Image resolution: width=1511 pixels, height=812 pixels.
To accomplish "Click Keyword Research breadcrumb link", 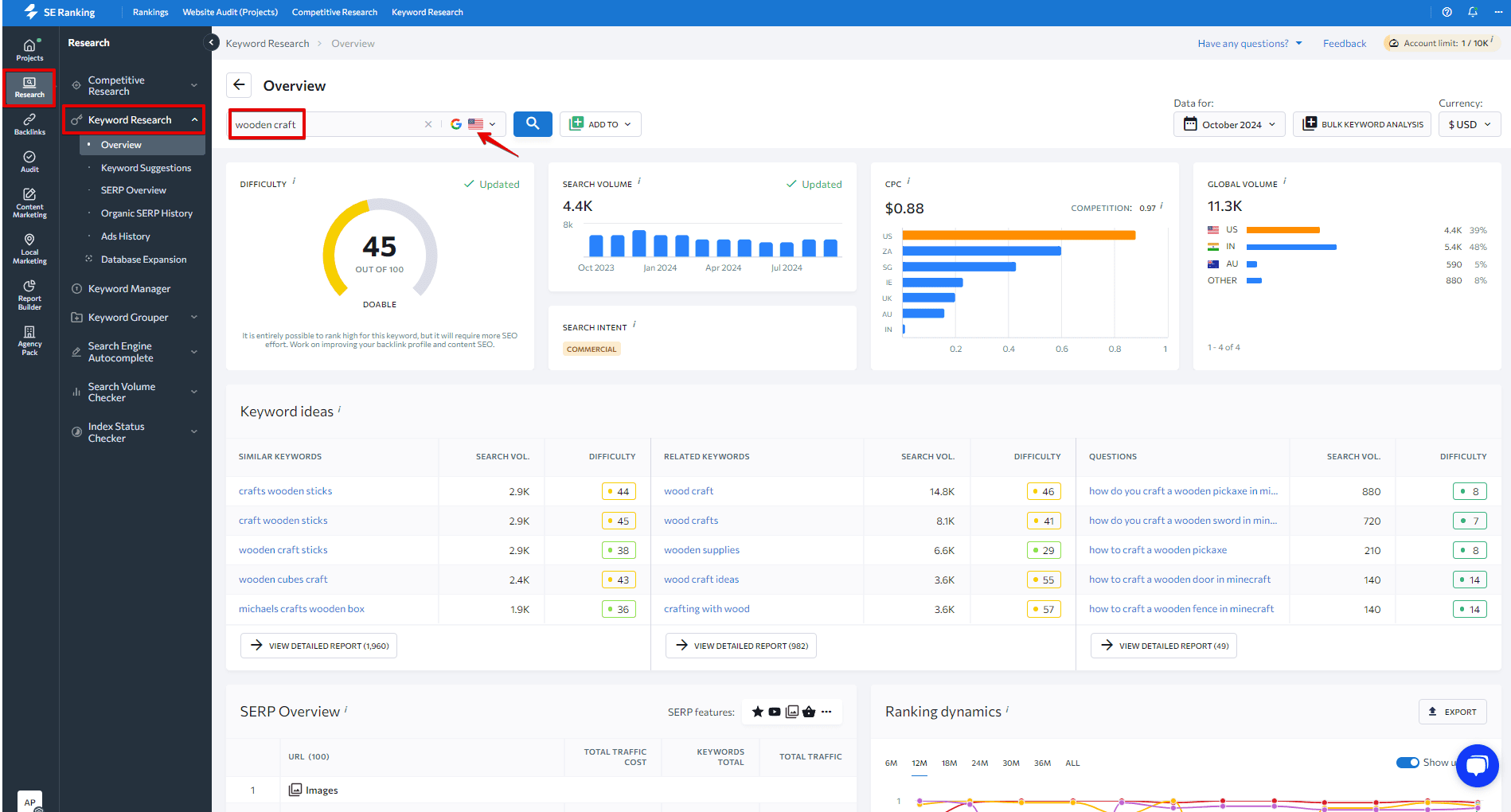I will tap(267, 43).
